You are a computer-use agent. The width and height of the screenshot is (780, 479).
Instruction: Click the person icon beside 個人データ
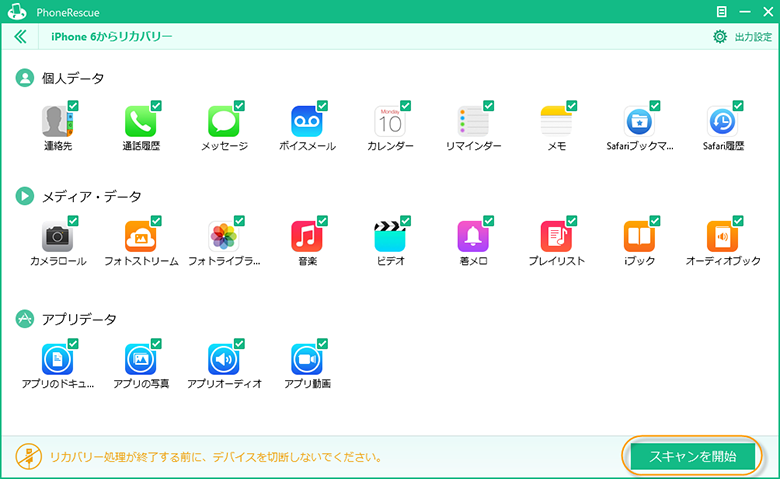[x=25, y=78]
